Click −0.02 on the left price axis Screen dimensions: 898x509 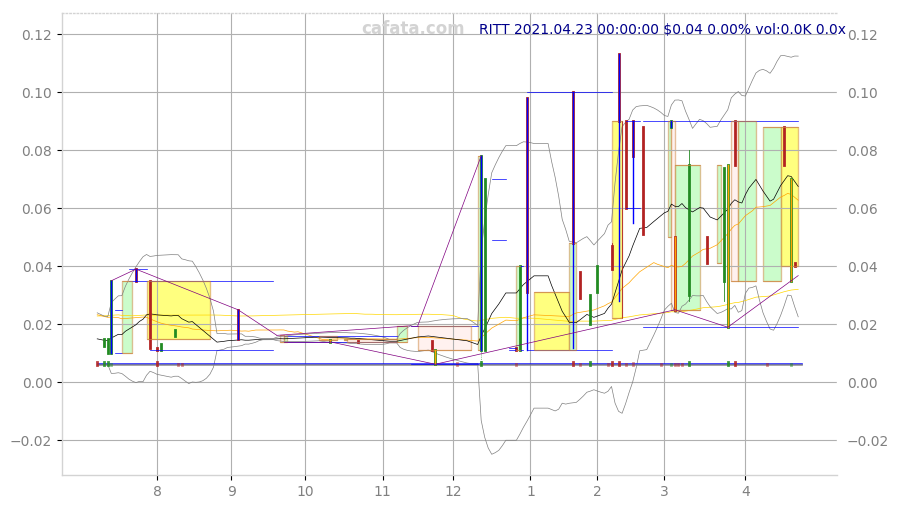tap(31, 441)
